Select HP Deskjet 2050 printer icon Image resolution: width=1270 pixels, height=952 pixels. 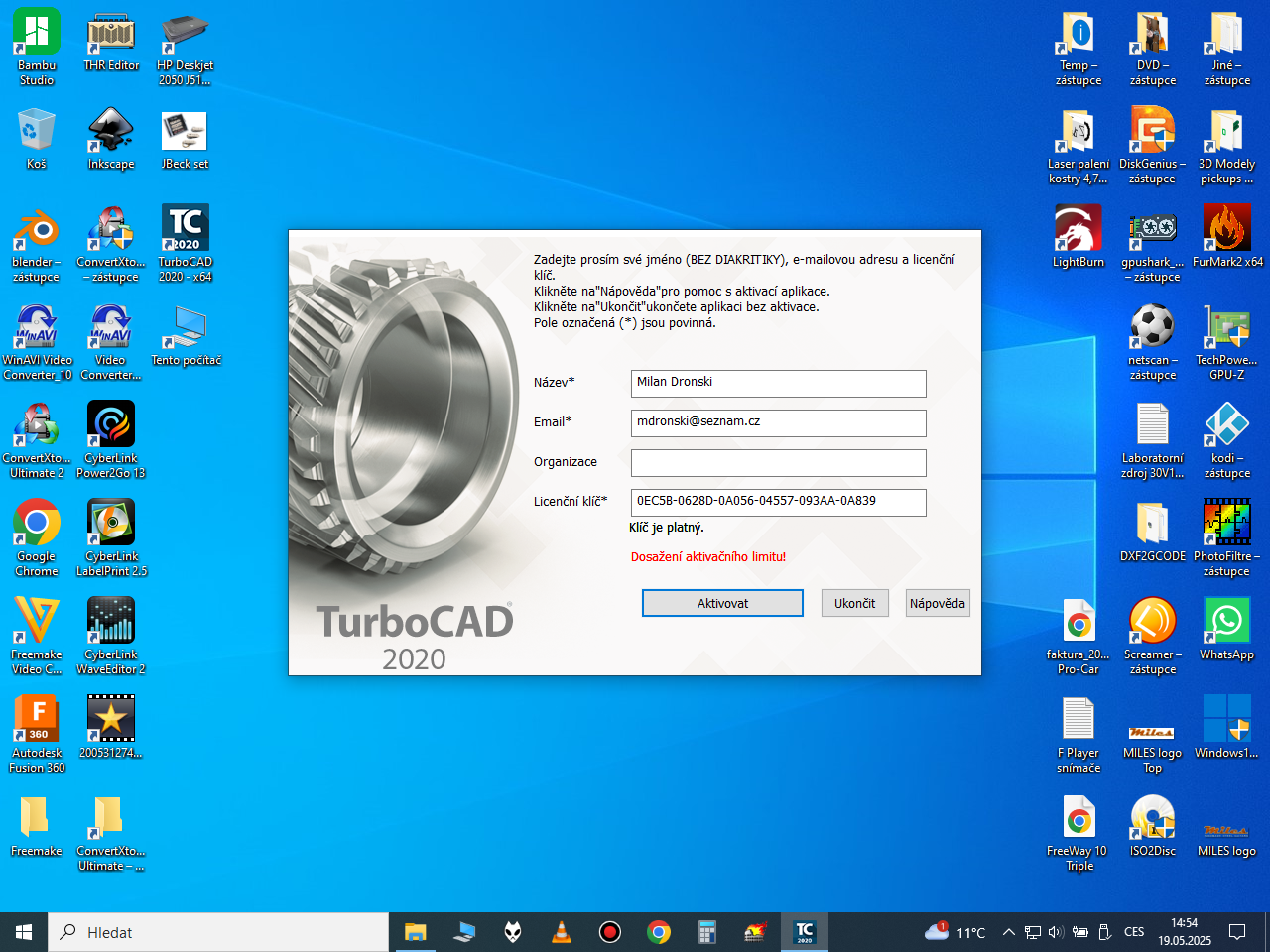[185, 48]
